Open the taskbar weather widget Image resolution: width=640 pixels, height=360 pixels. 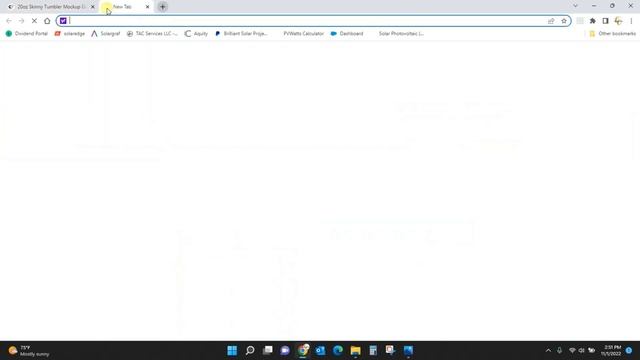(x=29, y=350)
